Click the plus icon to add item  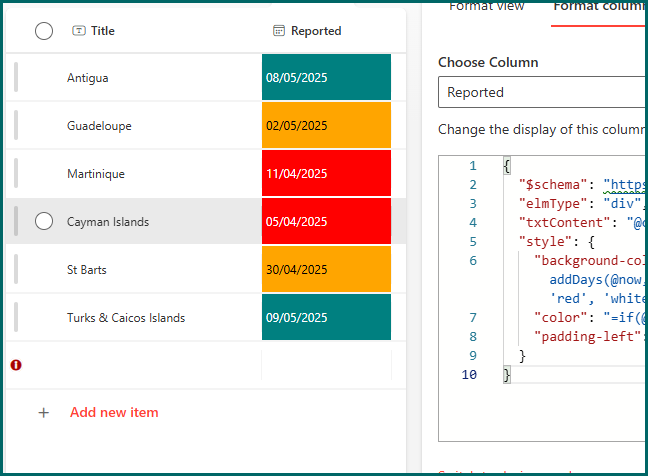pos(43,412)
